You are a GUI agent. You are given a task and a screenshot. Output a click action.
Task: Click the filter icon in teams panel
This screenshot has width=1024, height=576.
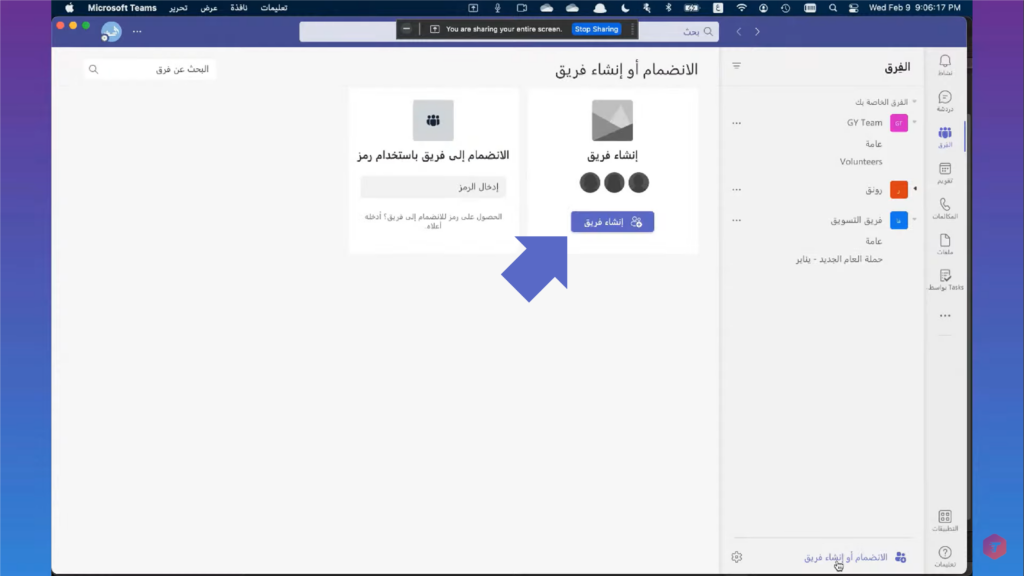(737, 66)
